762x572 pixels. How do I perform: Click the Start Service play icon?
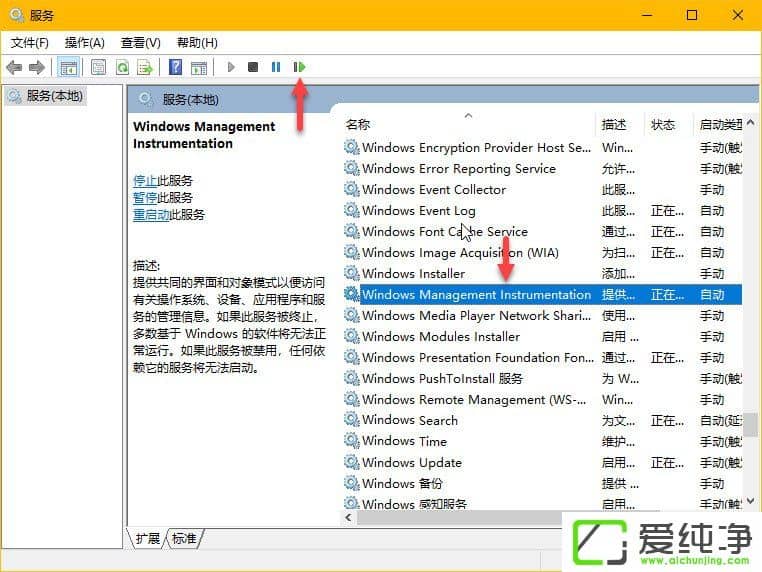click(x=231, y=67)
